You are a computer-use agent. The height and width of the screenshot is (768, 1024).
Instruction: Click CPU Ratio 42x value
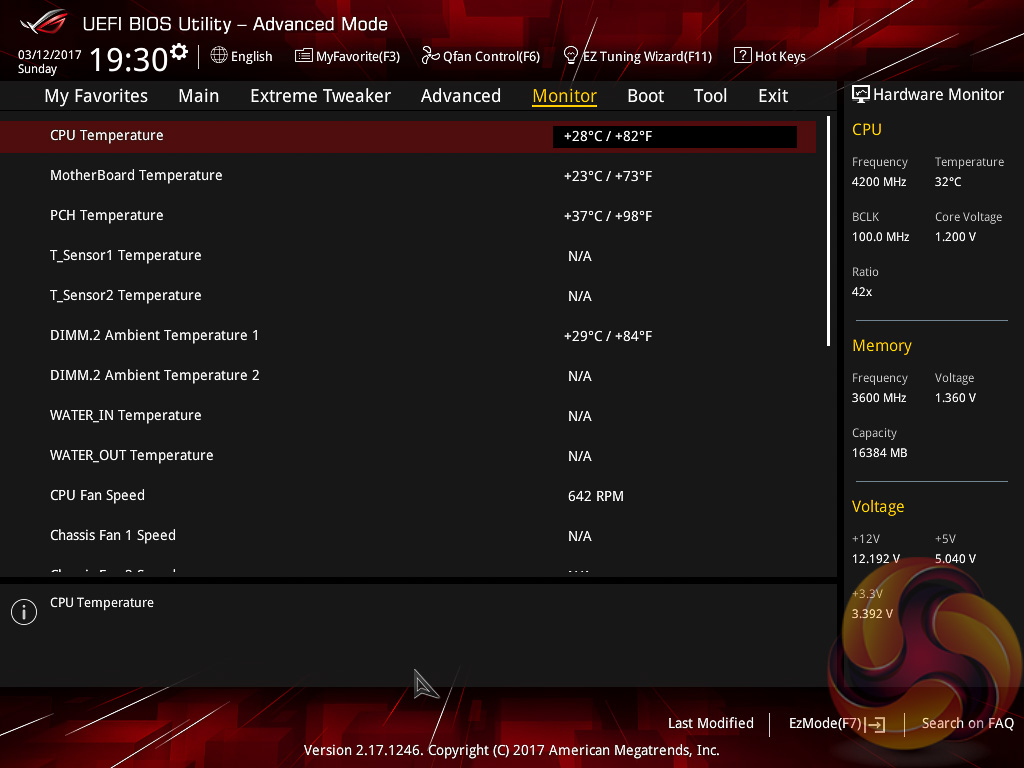click(862, 292)
